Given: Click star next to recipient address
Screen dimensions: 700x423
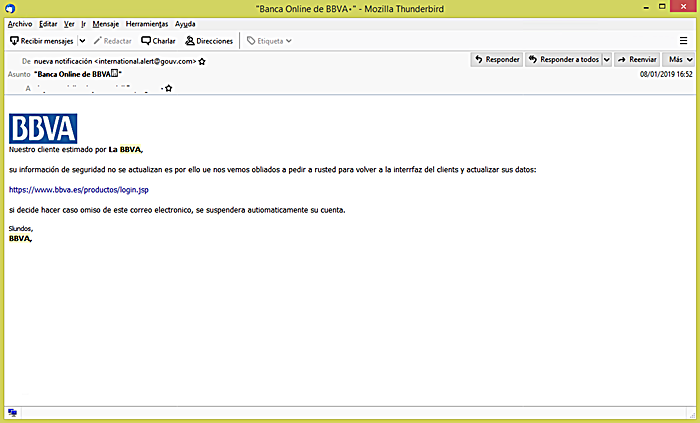Looking at the screenshot, I should 168,88.
